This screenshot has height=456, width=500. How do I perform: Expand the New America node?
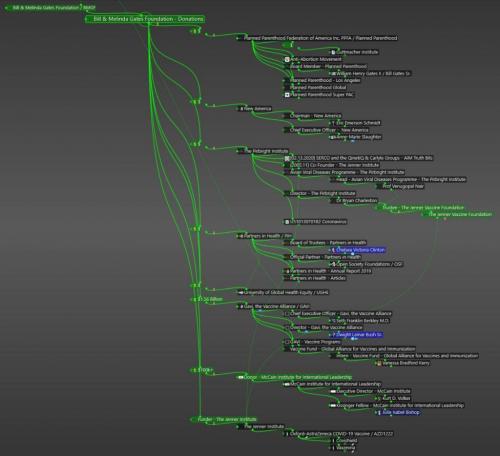click(x=238, y=109)
